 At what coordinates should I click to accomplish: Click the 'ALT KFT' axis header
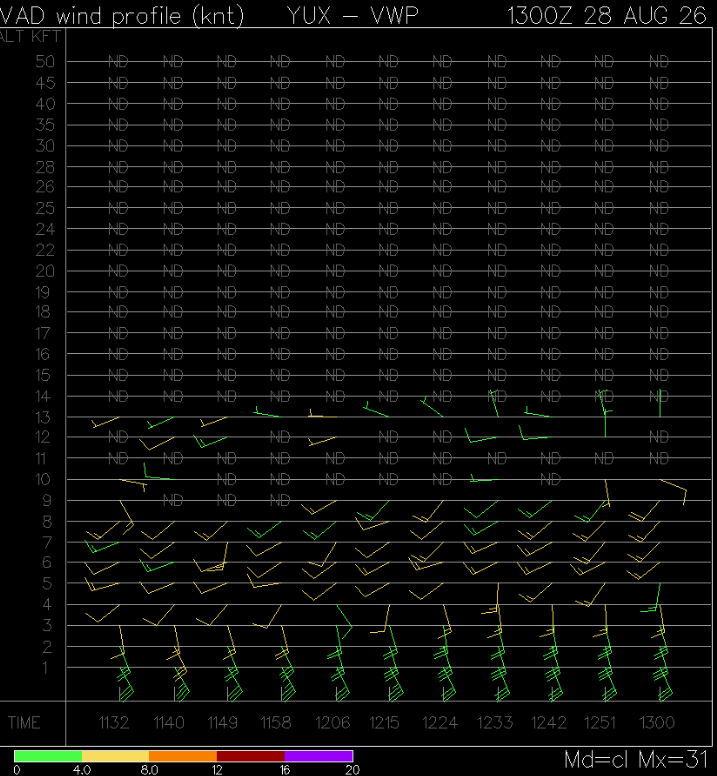click(x=30, y=37)
